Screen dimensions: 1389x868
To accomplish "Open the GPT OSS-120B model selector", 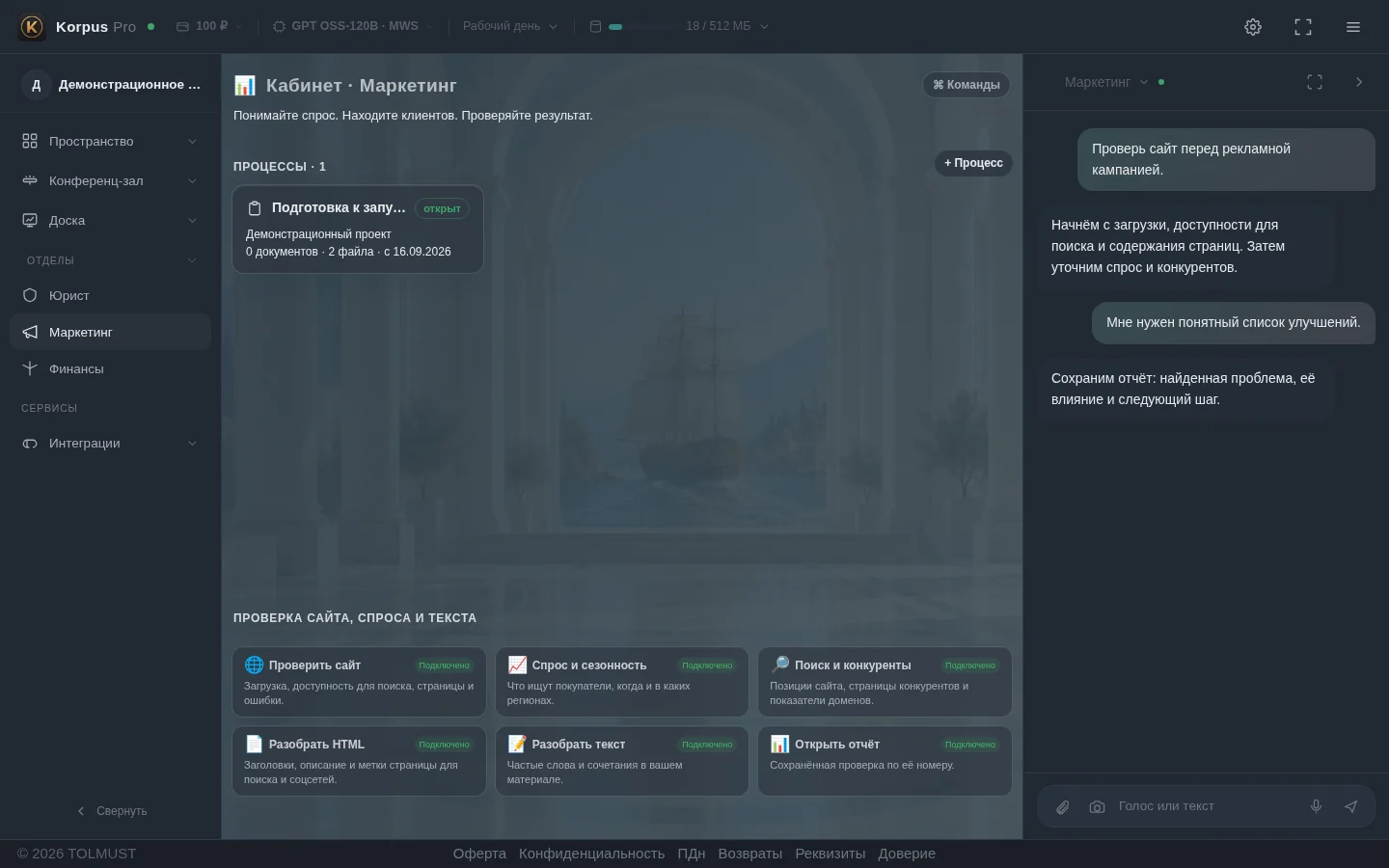I will pyautogui.click(x=353, y=26).
